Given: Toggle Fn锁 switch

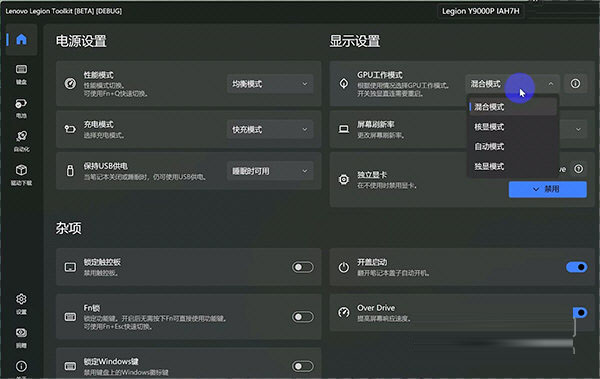Looking at the screenshot, I should 303,317.
